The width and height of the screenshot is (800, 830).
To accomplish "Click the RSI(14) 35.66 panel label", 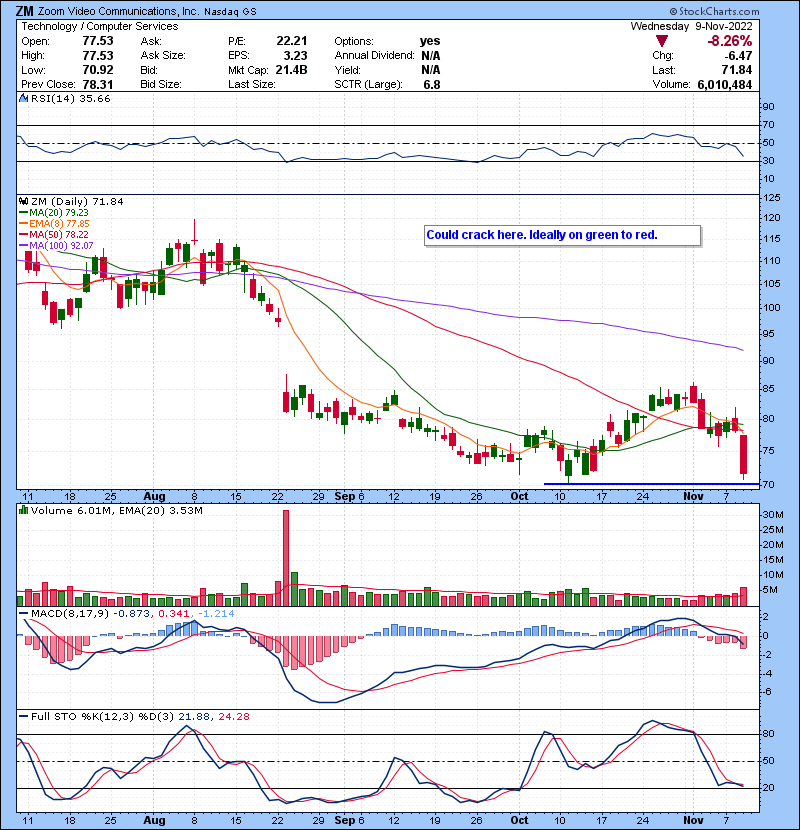I will click(70, 98).
